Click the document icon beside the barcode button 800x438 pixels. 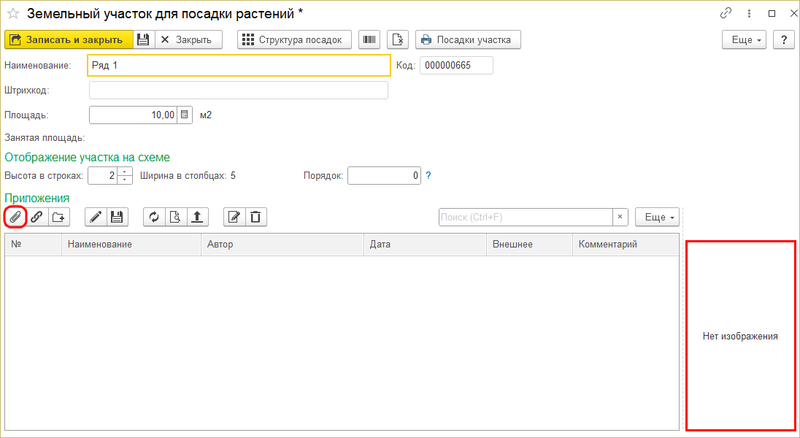click(397, 40)
